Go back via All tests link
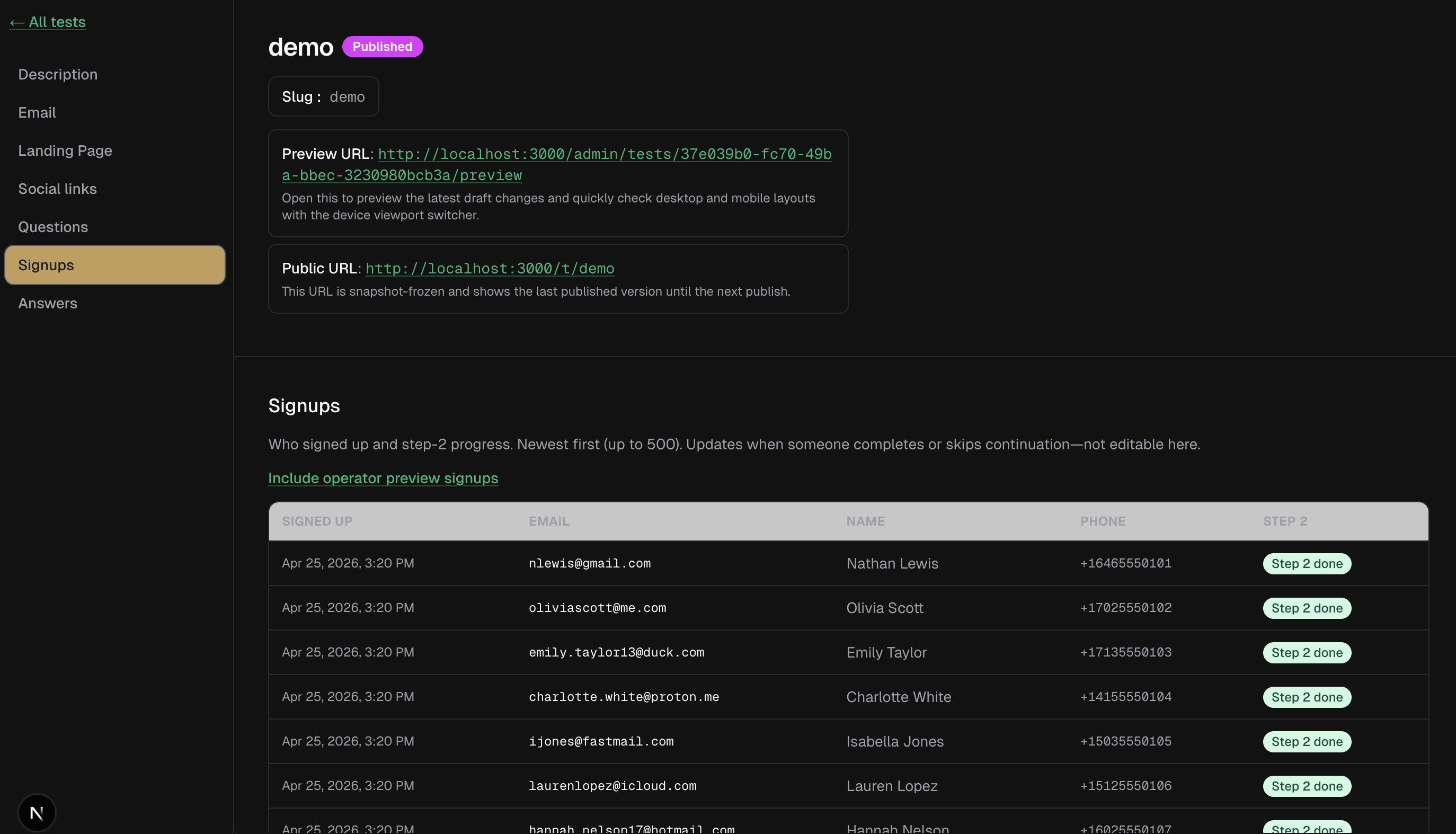This screenshot has height=834, width=1456. coord(48,22)
